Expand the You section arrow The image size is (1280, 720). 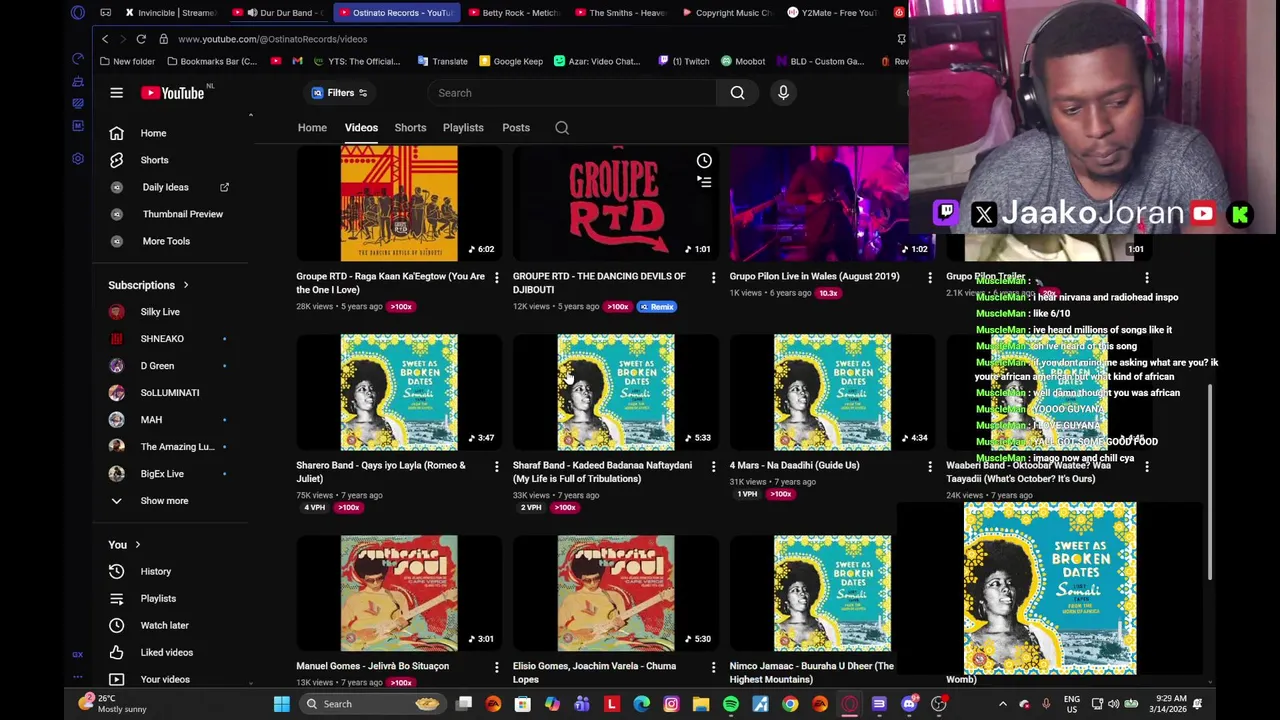[x=137, y=545]
